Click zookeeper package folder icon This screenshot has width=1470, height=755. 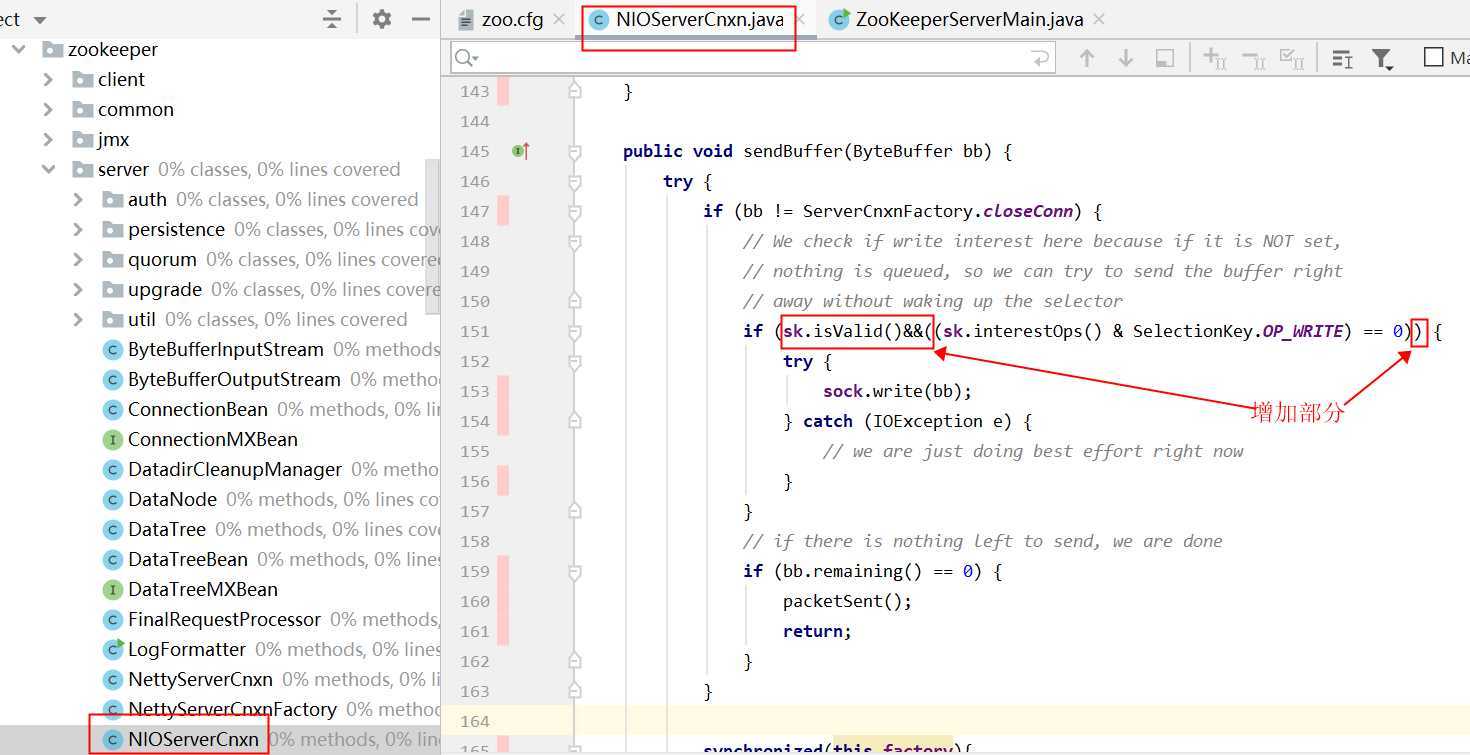[53, 49]
